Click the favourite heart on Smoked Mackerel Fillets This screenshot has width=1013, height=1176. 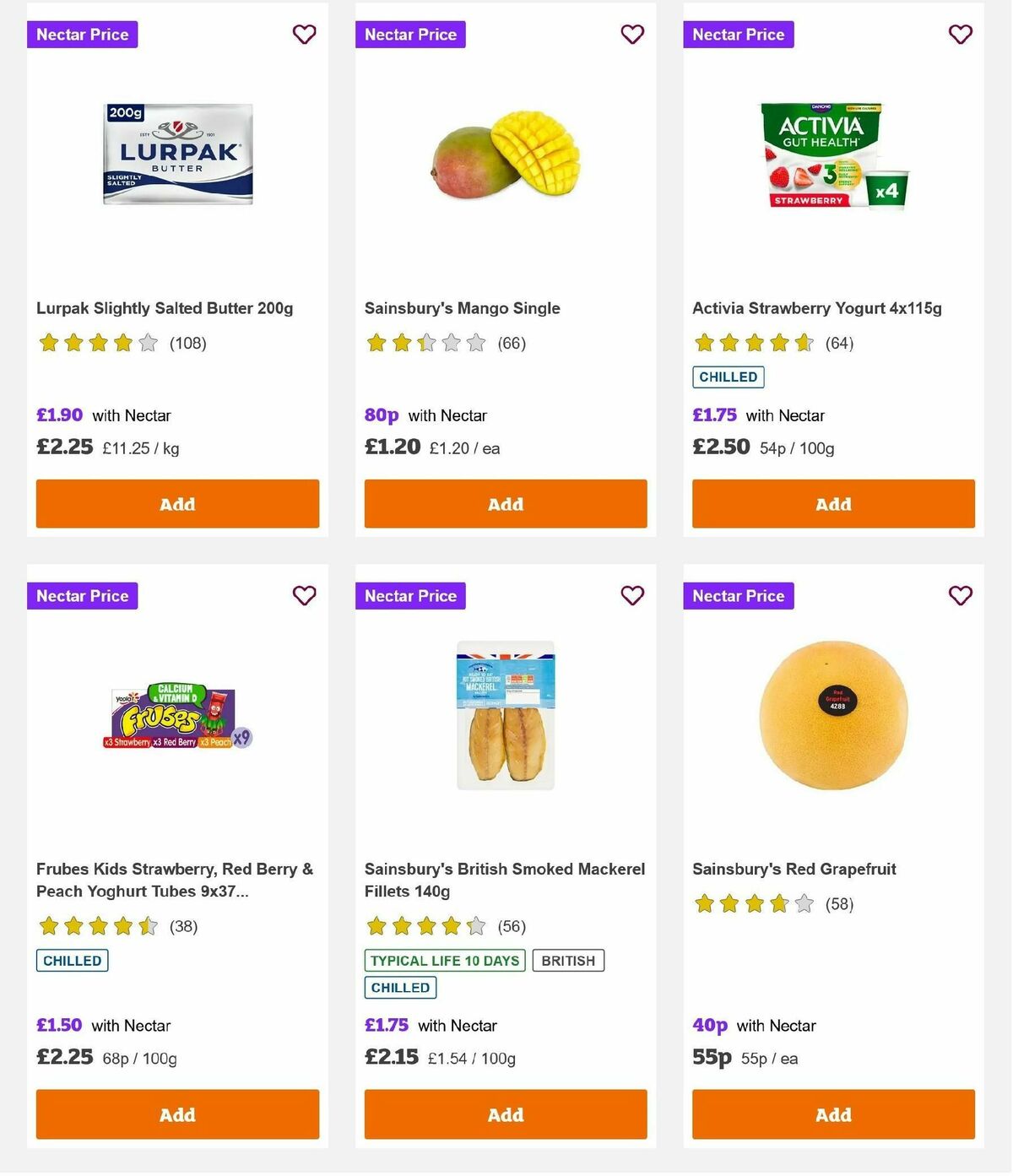click(x=632, y=595)
